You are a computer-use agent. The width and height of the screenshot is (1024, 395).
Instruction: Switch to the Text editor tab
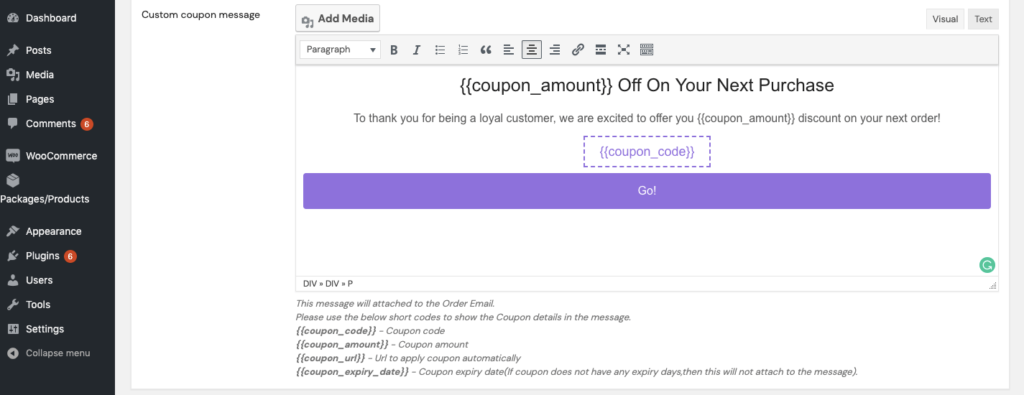click(x=983, y=19)
